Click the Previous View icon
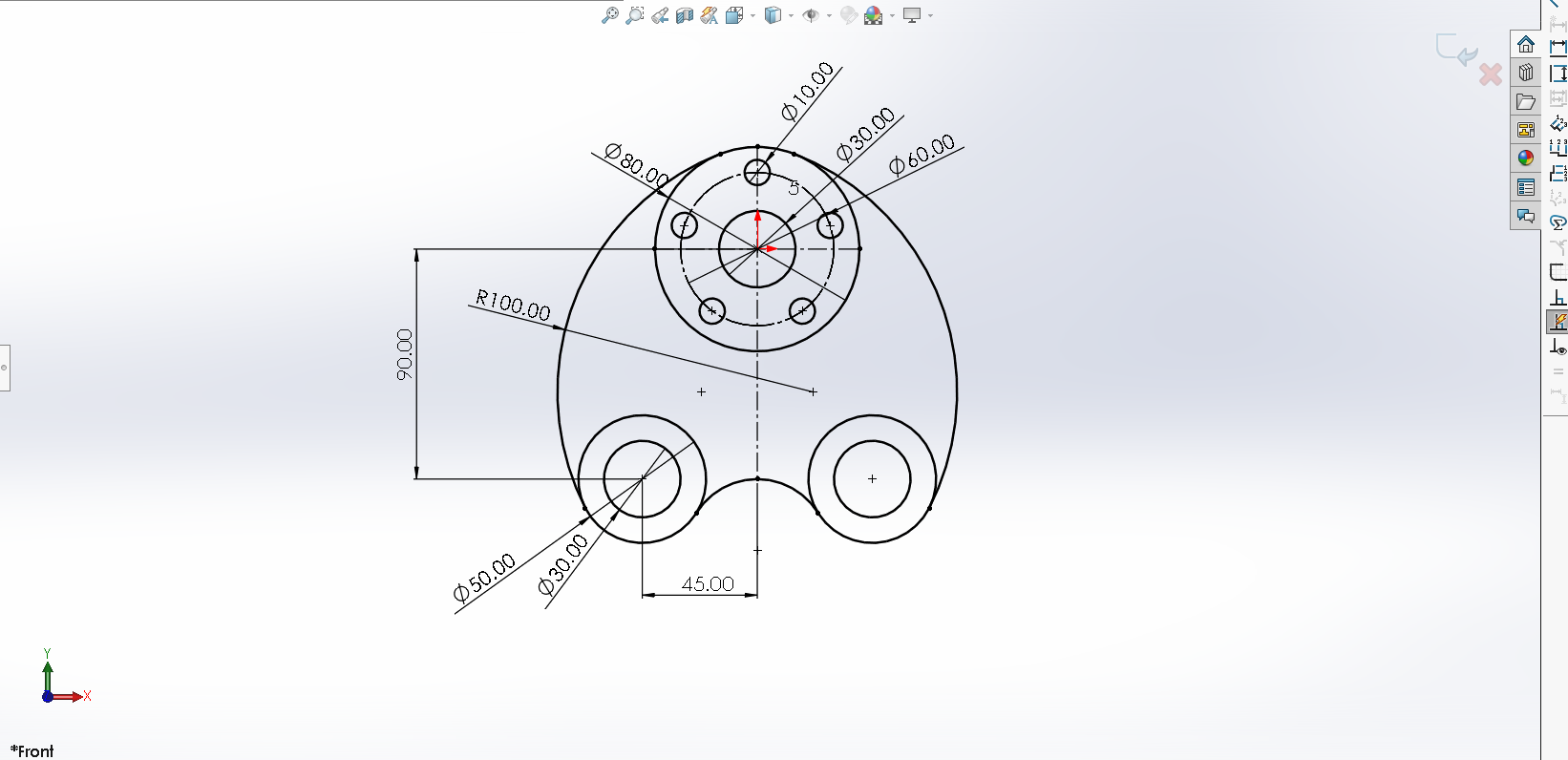This screenshot has width=1568, height=760. 660,15
